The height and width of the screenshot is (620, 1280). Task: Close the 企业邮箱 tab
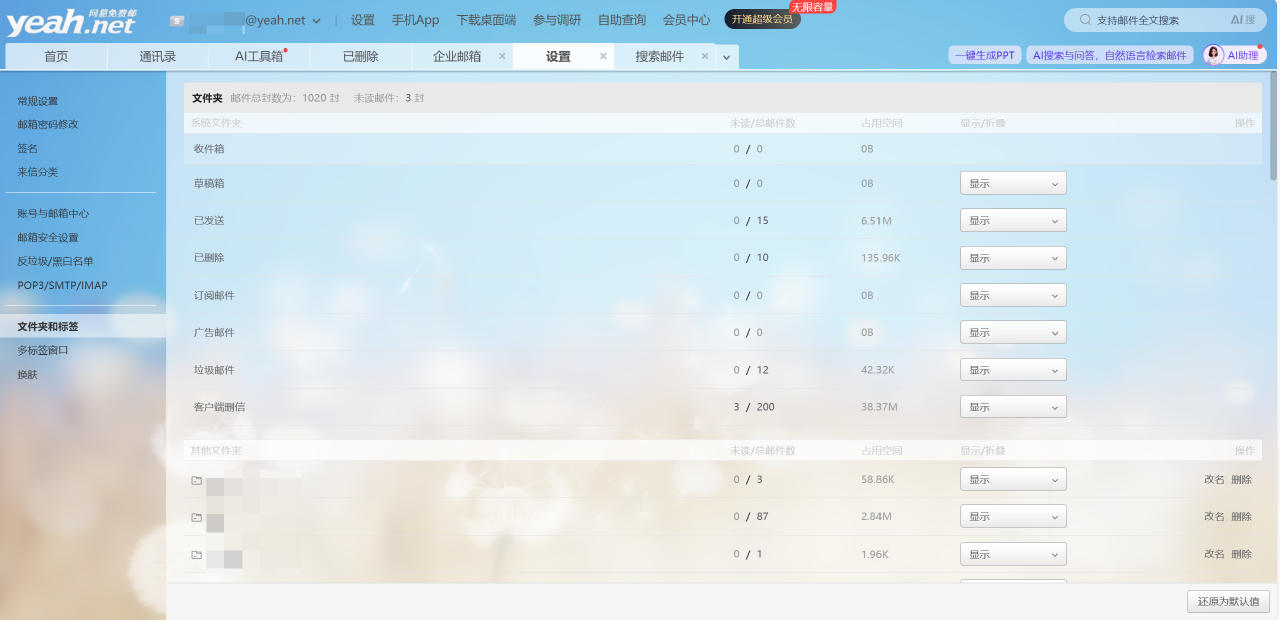[502, 57]
